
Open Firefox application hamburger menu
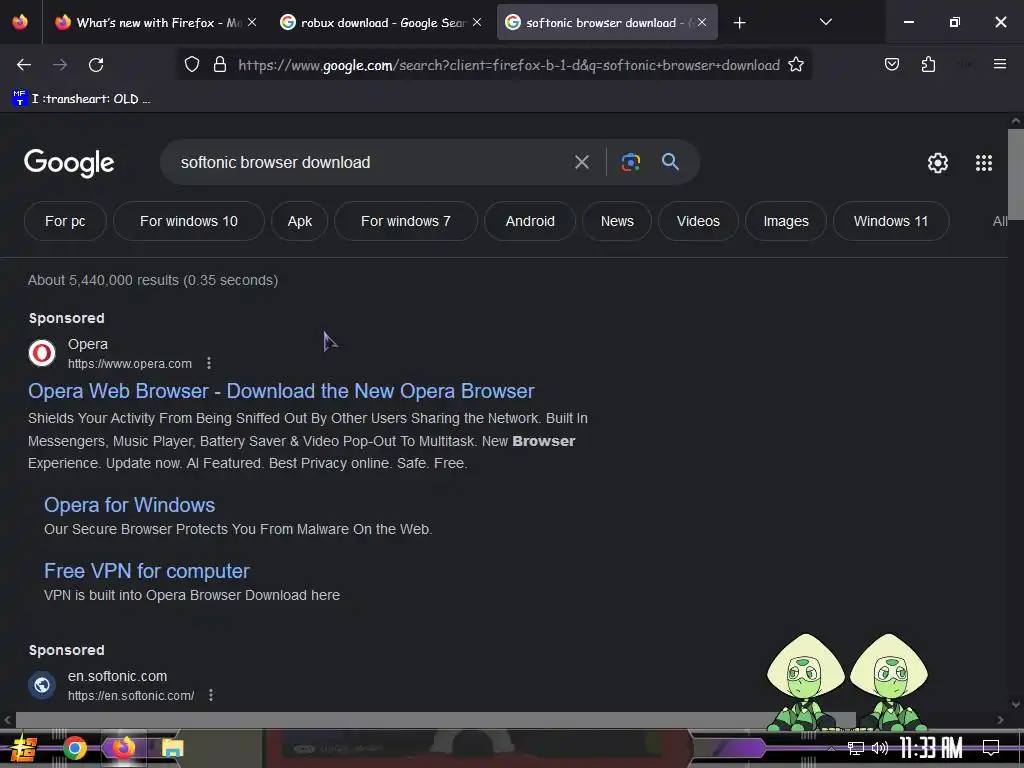pos(999,64)
